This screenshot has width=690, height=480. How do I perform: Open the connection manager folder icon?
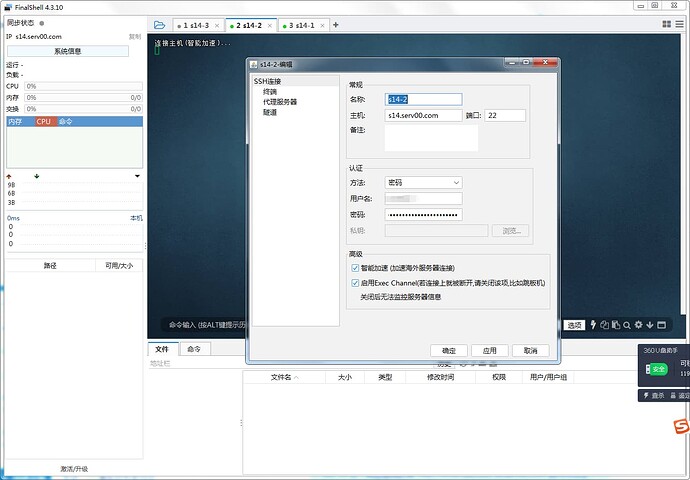159,25
